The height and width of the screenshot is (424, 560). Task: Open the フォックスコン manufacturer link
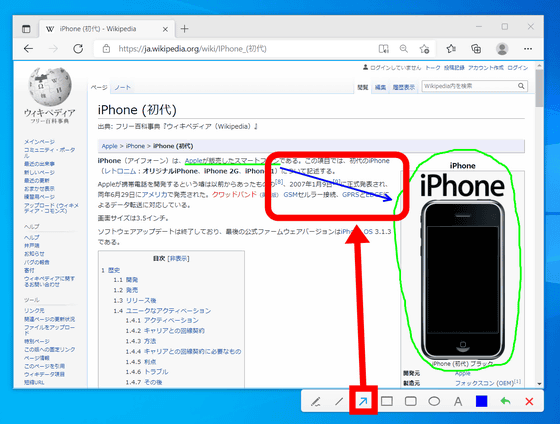[484, 383]
